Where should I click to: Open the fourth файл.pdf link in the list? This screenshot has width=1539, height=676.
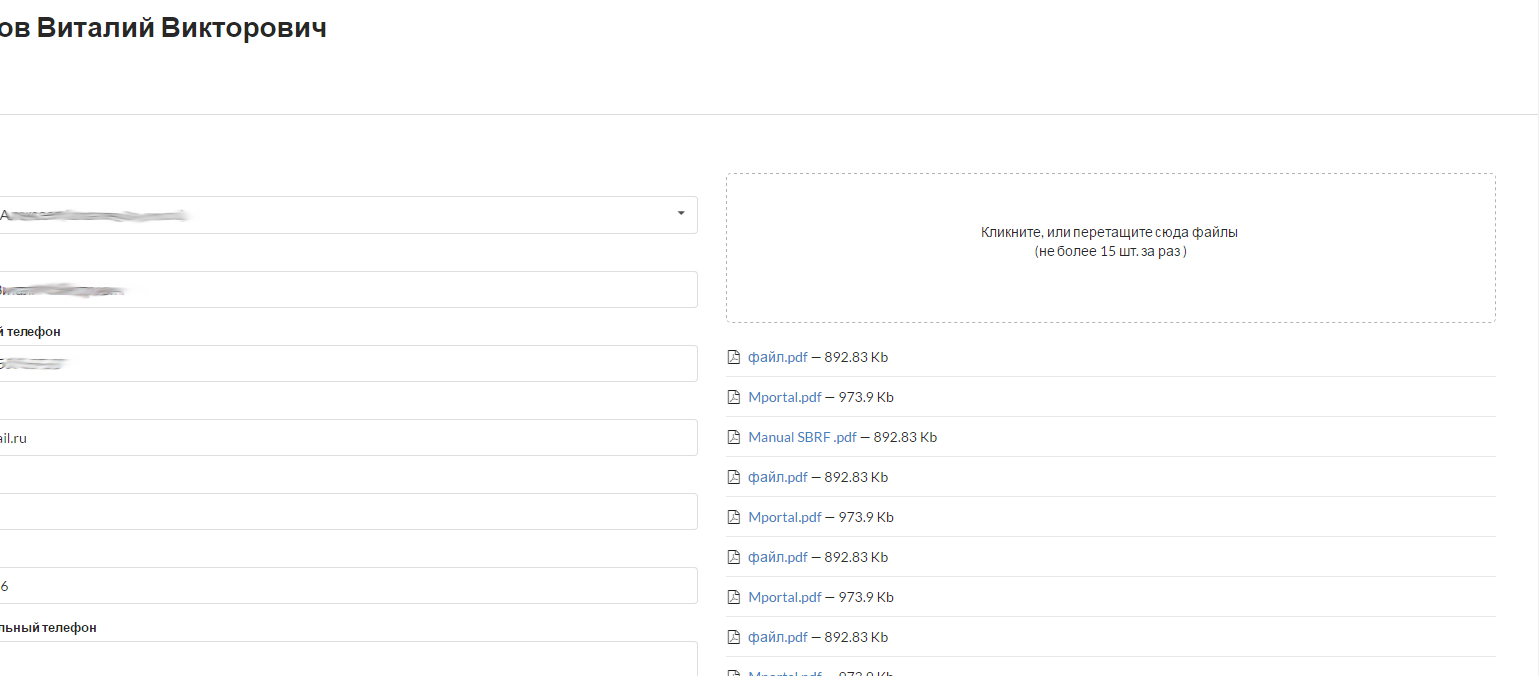pyautogui.click(x=777, y=637)
